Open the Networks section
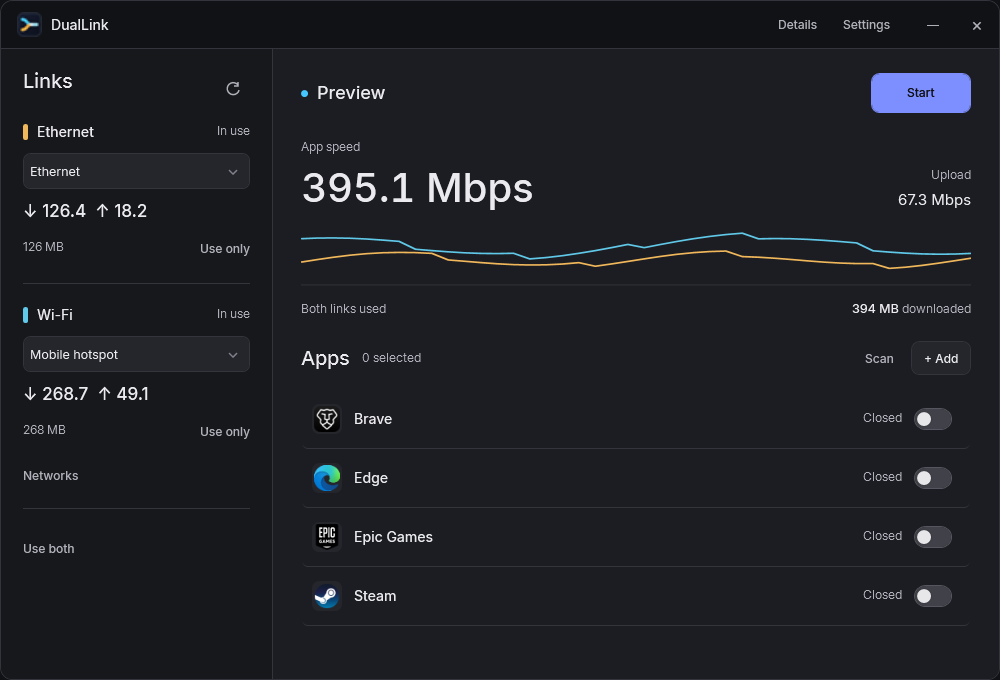 pyautogui.click(x=50, y=476)
